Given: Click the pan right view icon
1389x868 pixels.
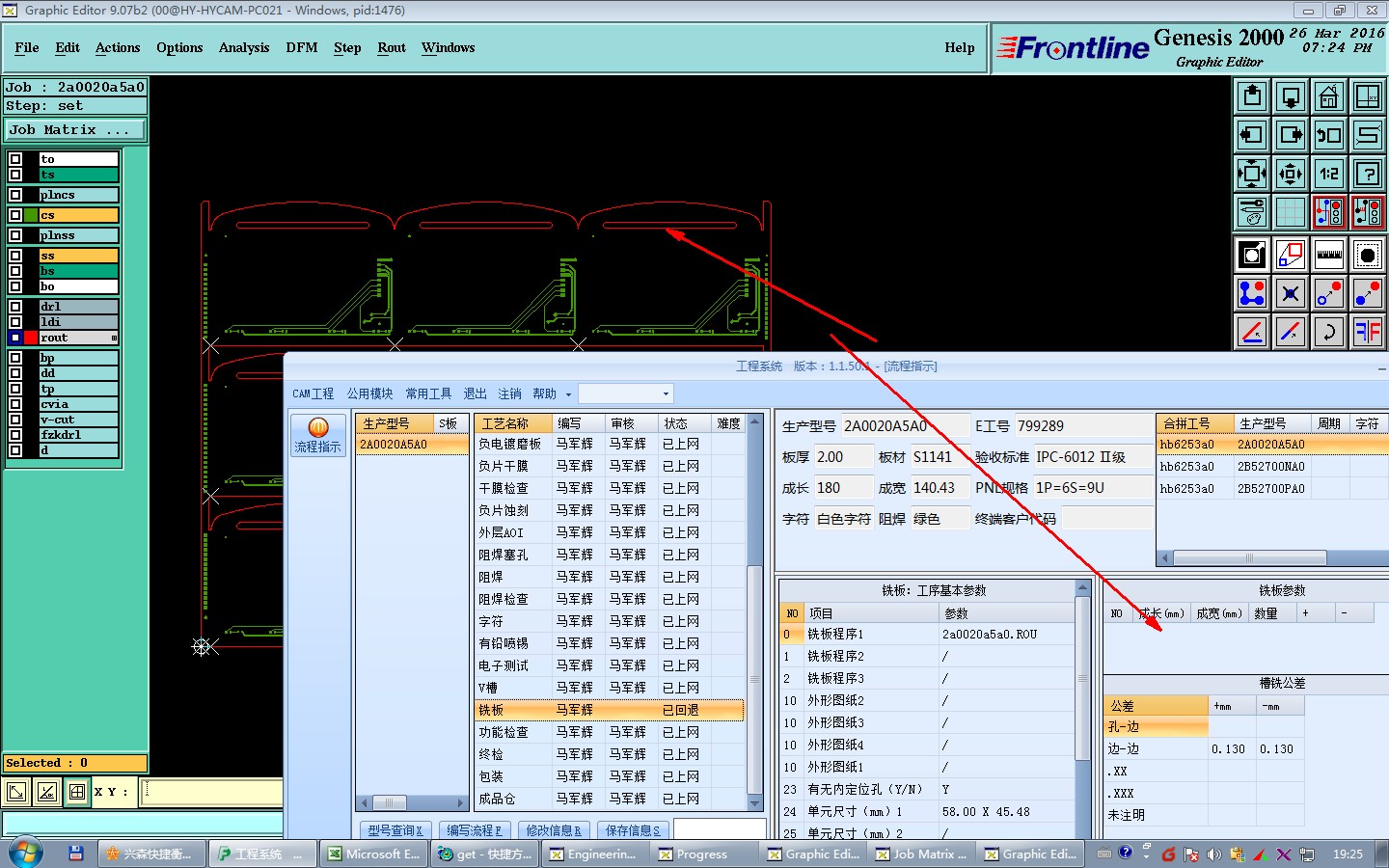Looking at the screenshot, I should coord(1291,135).
